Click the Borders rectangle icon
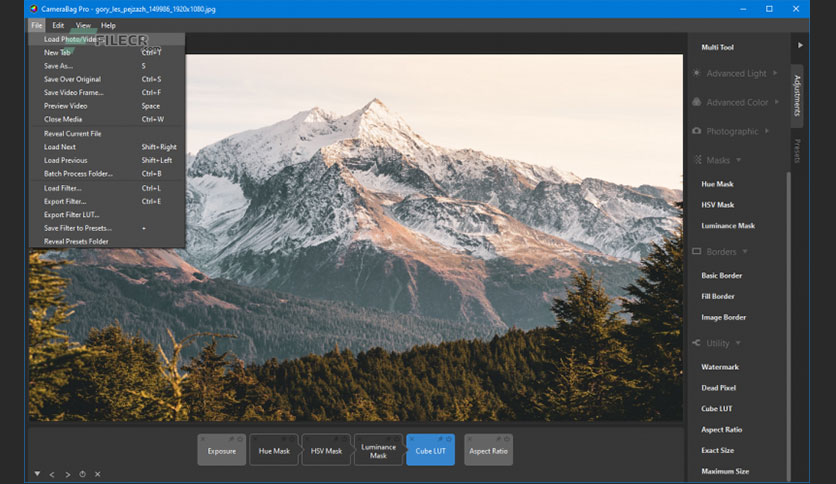836x484 pixels. 696,251
